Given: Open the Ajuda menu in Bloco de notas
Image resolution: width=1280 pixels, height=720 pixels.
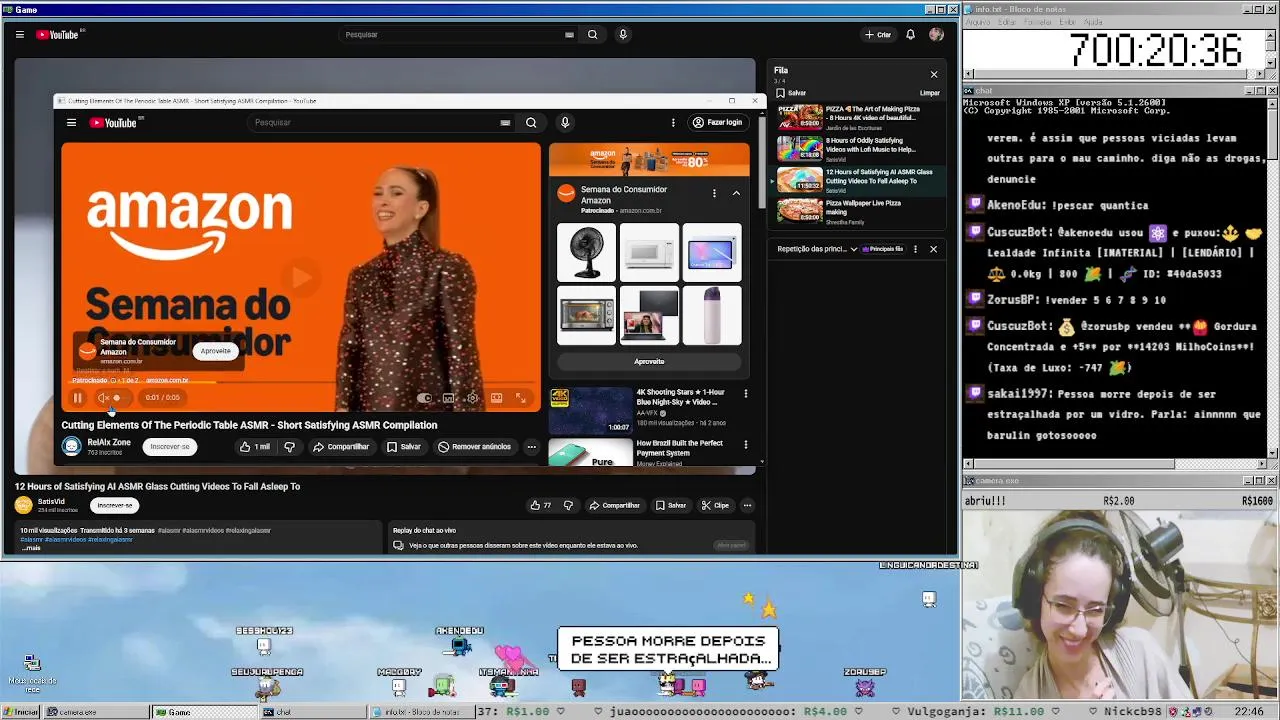Looking at the screenshot, I should point(1093,22).
